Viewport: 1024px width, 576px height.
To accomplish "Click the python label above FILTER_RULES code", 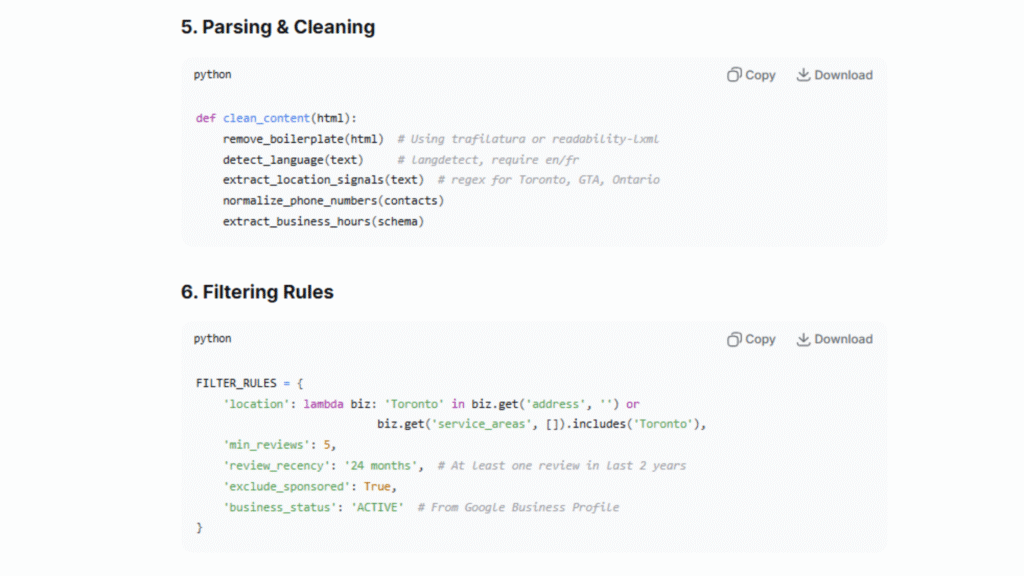I will (212, 339).
